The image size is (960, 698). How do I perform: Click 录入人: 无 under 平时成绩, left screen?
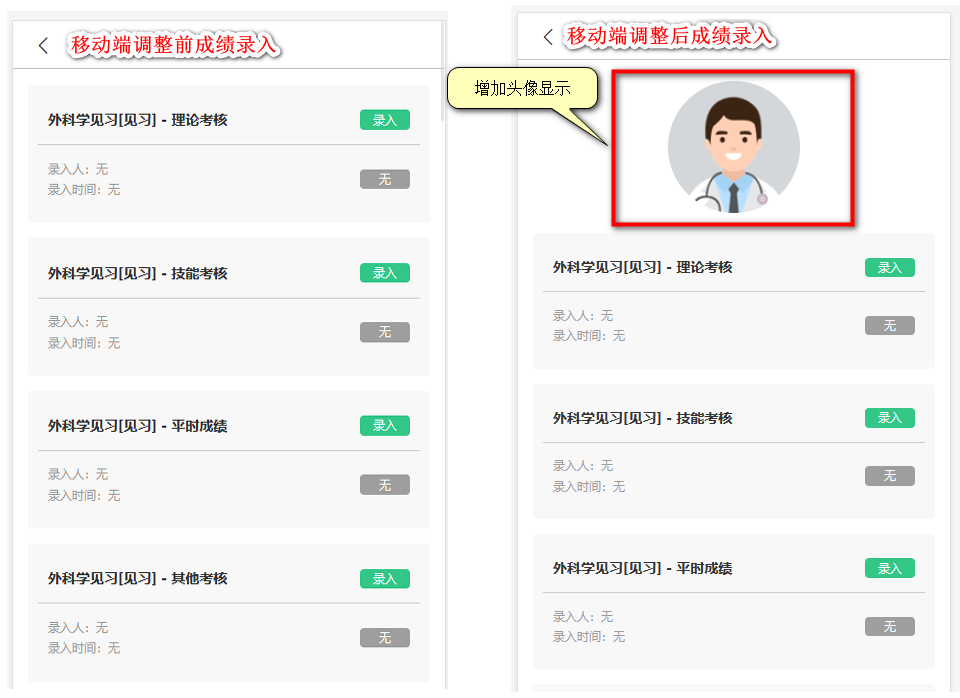coord(78,474)
